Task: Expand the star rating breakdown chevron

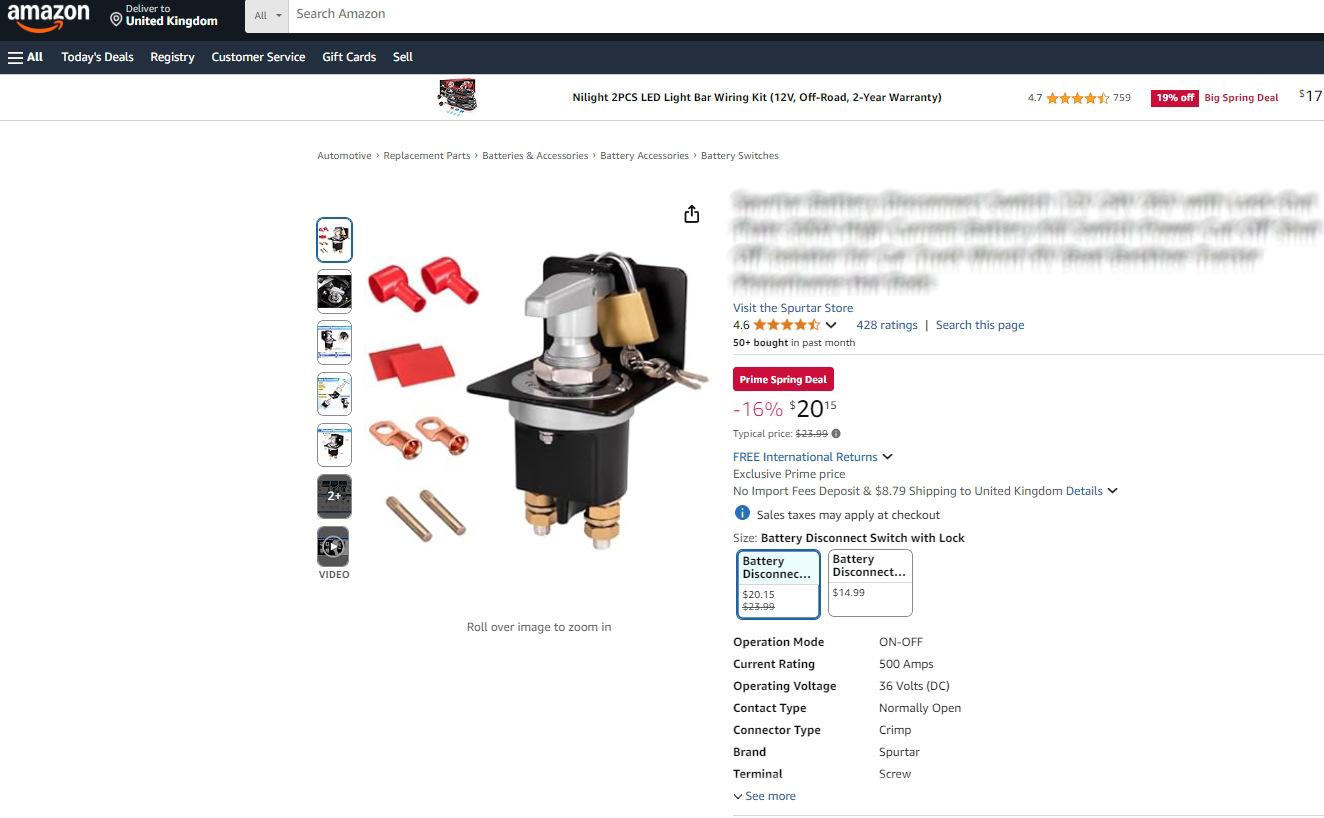Action: pyautogui.click(x=831, y=325)
